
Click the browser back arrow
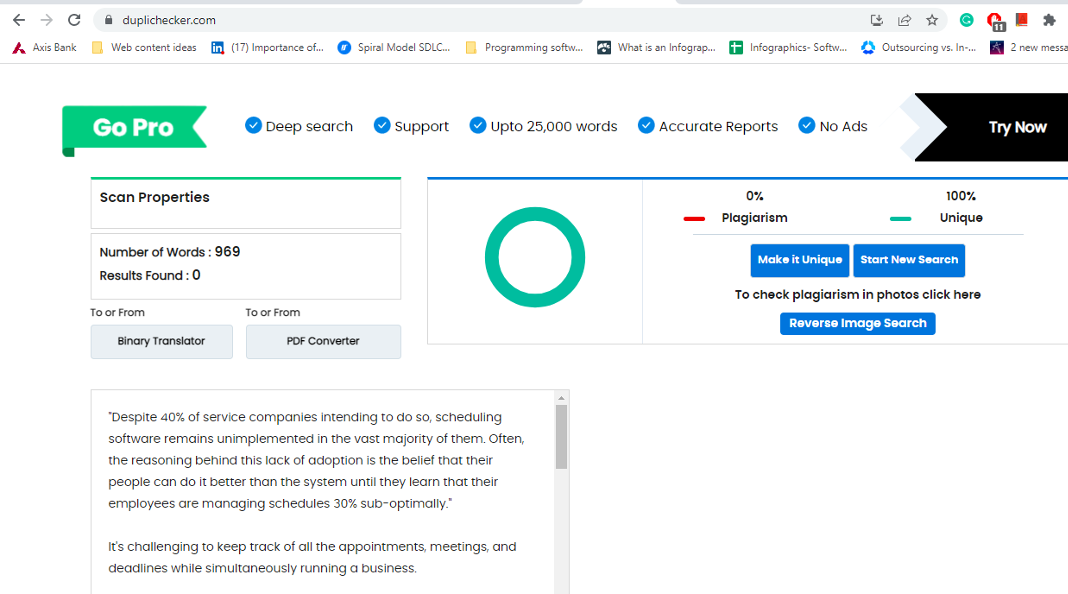point(19,20)
